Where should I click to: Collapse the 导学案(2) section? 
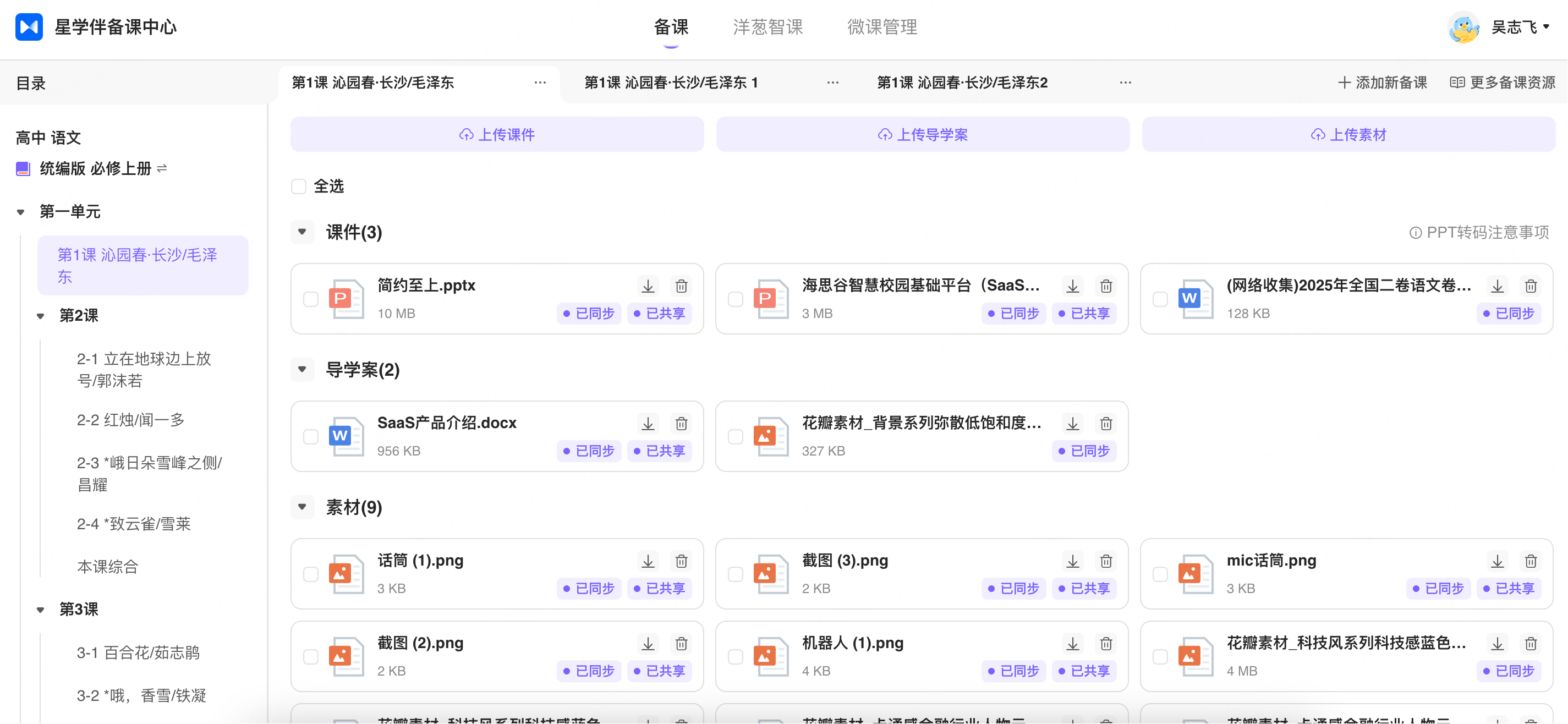[x=302, y=369]
